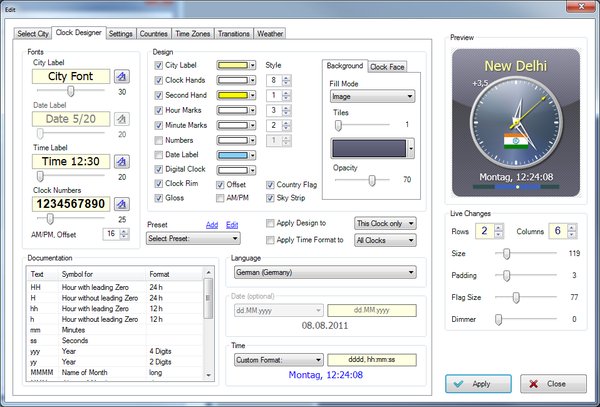This screenshot has height=407, width=600.
Task: Uncheck the Sky Strip option
Action: (x=270, y=198)
